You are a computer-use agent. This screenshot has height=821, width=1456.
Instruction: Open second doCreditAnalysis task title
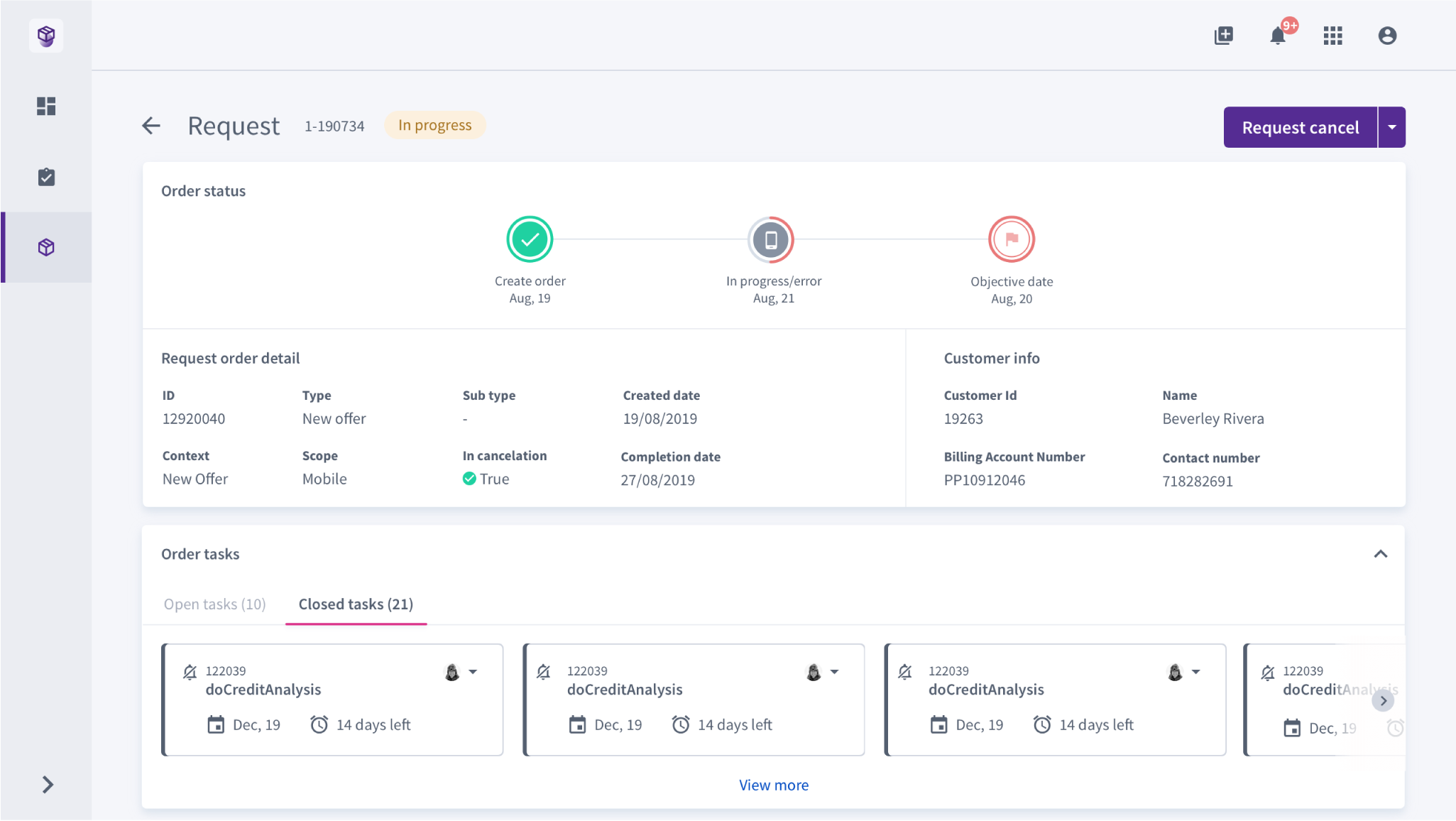(x=625, y=690)
